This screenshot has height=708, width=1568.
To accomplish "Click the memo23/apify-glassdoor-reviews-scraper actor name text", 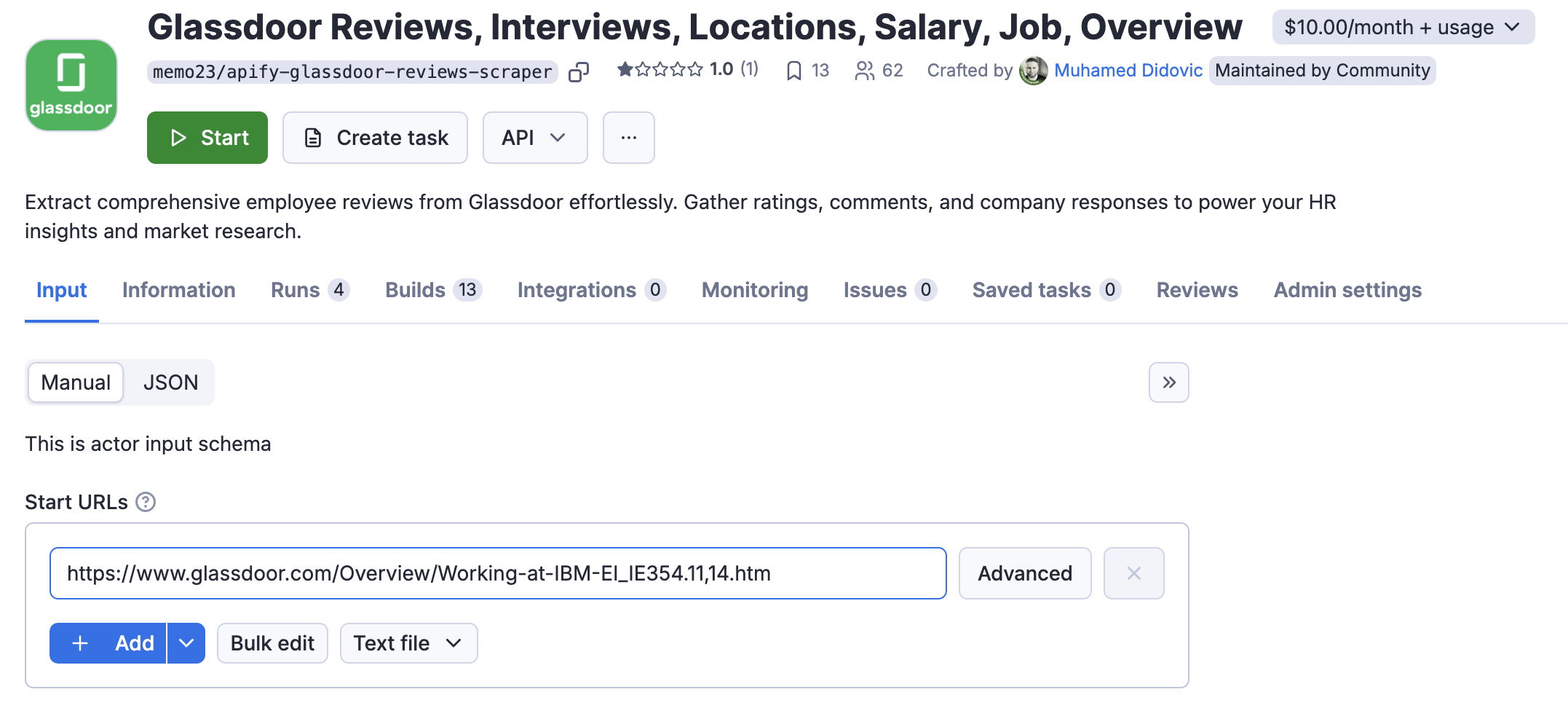I will [x=352, y=72].
